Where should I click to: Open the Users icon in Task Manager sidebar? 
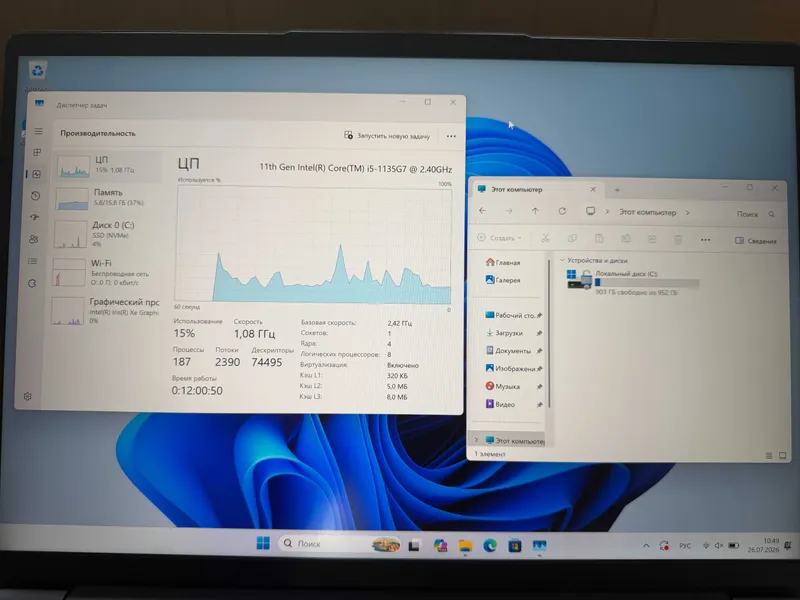34,239
